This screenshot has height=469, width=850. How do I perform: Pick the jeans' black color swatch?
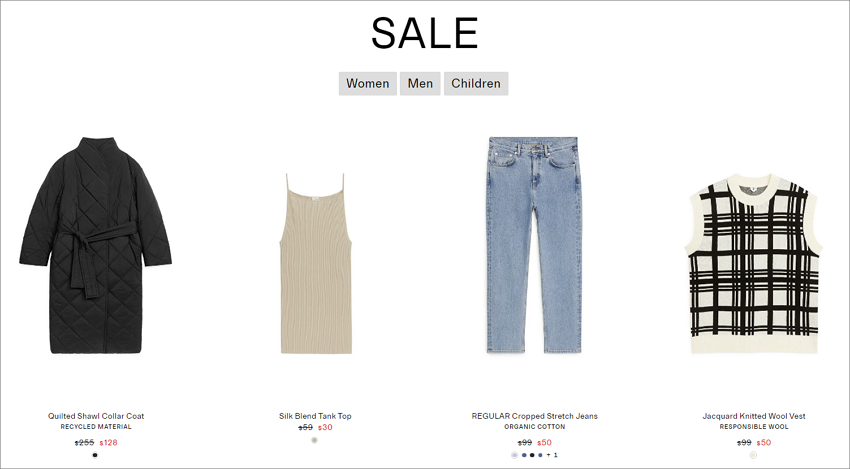point(532,455)
